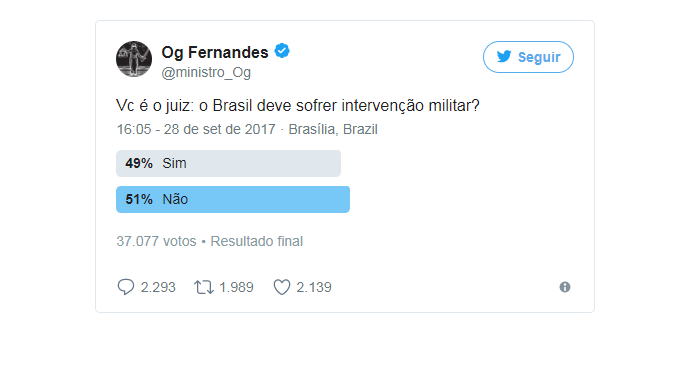The image size is (696, 380).
Task: Click the Resultado final label
Action: [x=257, y=241]
